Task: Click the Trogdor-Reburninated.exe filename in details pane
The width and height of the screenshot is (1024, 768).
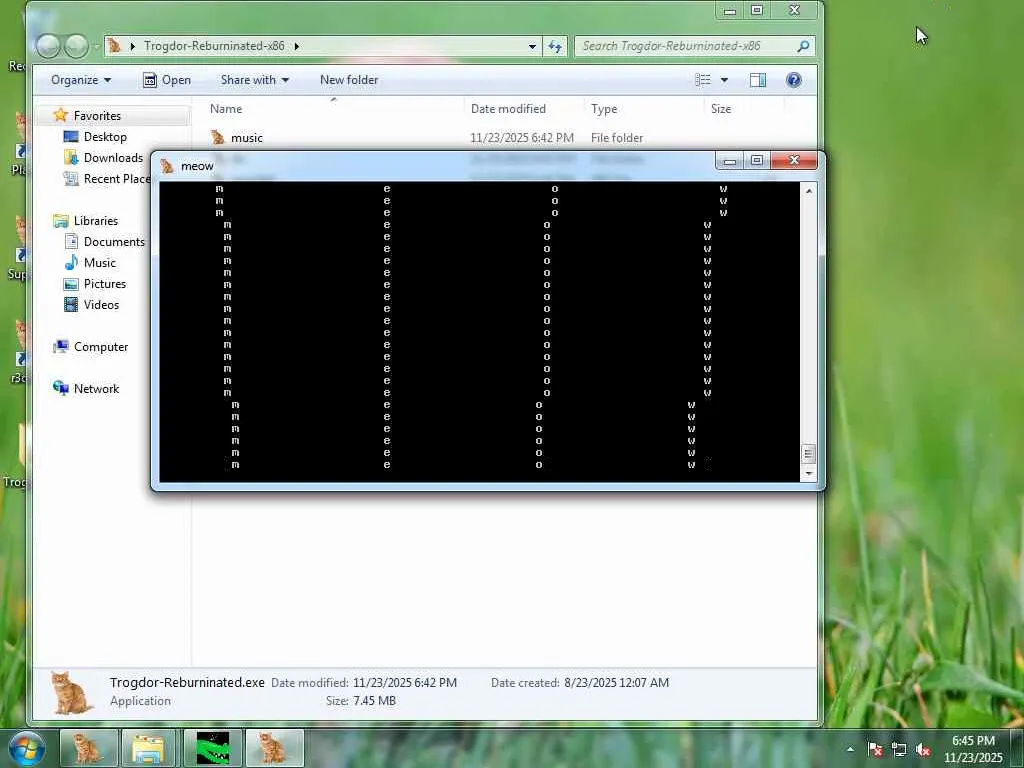Action: tap(187, 682)
